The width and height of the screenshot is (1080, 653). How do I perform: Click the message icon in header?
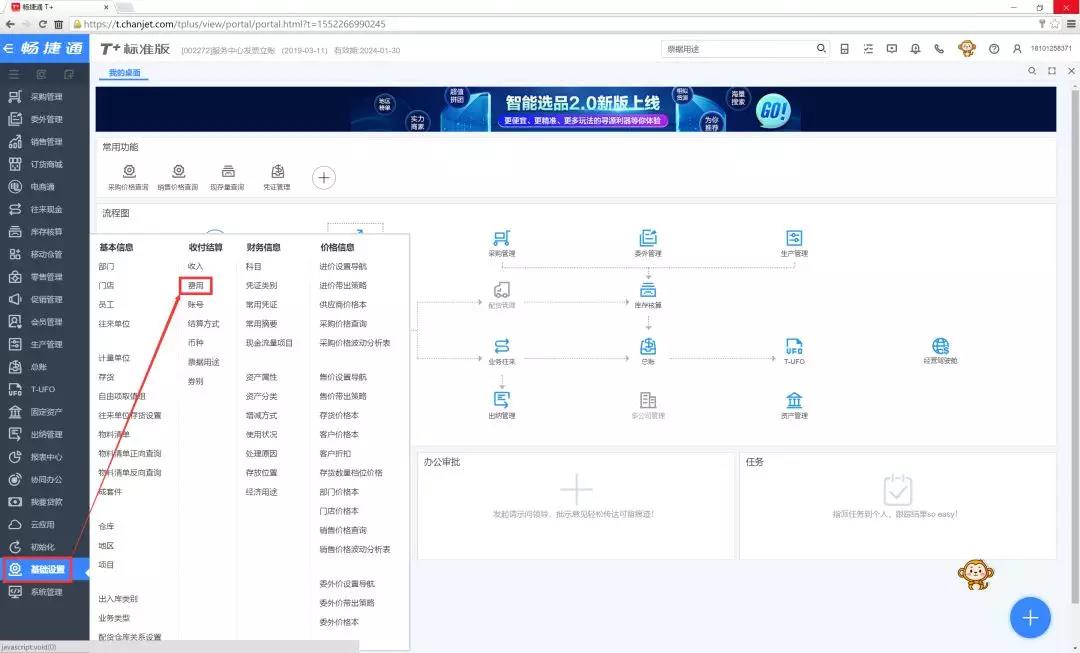coord(892,49)
